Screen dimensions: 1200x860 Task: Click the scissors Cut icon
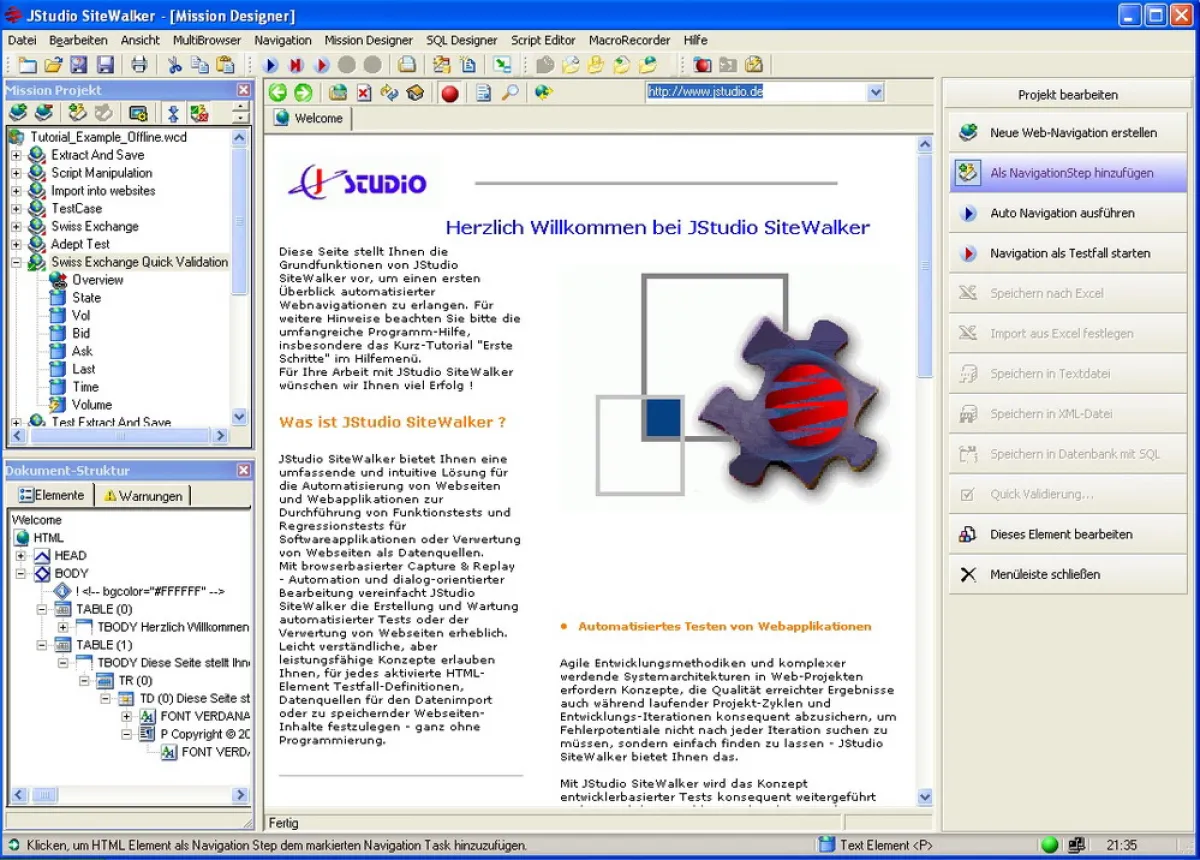click(174, 65)
